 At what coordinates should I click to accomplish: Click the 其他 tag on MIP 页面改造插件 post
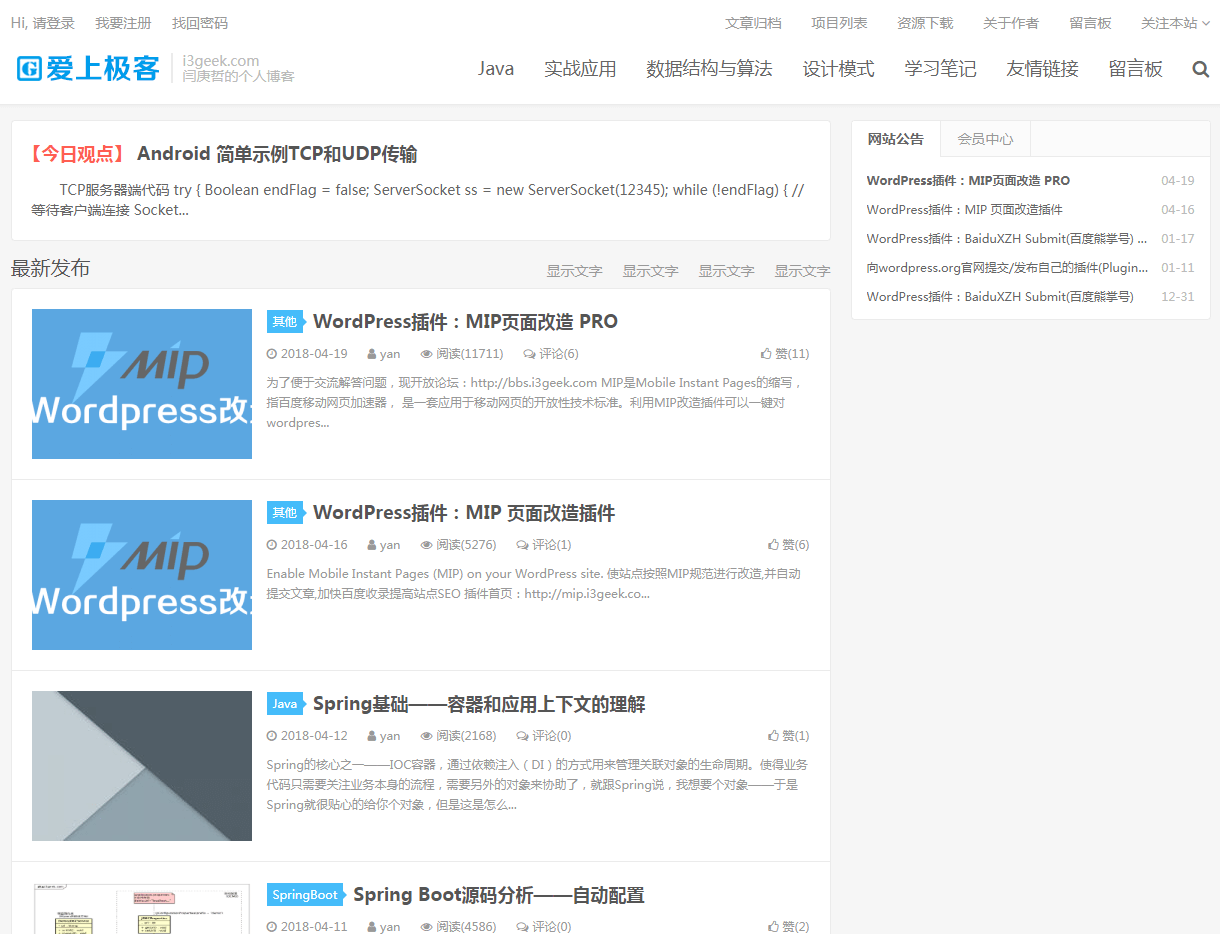(x=285, y=513)
